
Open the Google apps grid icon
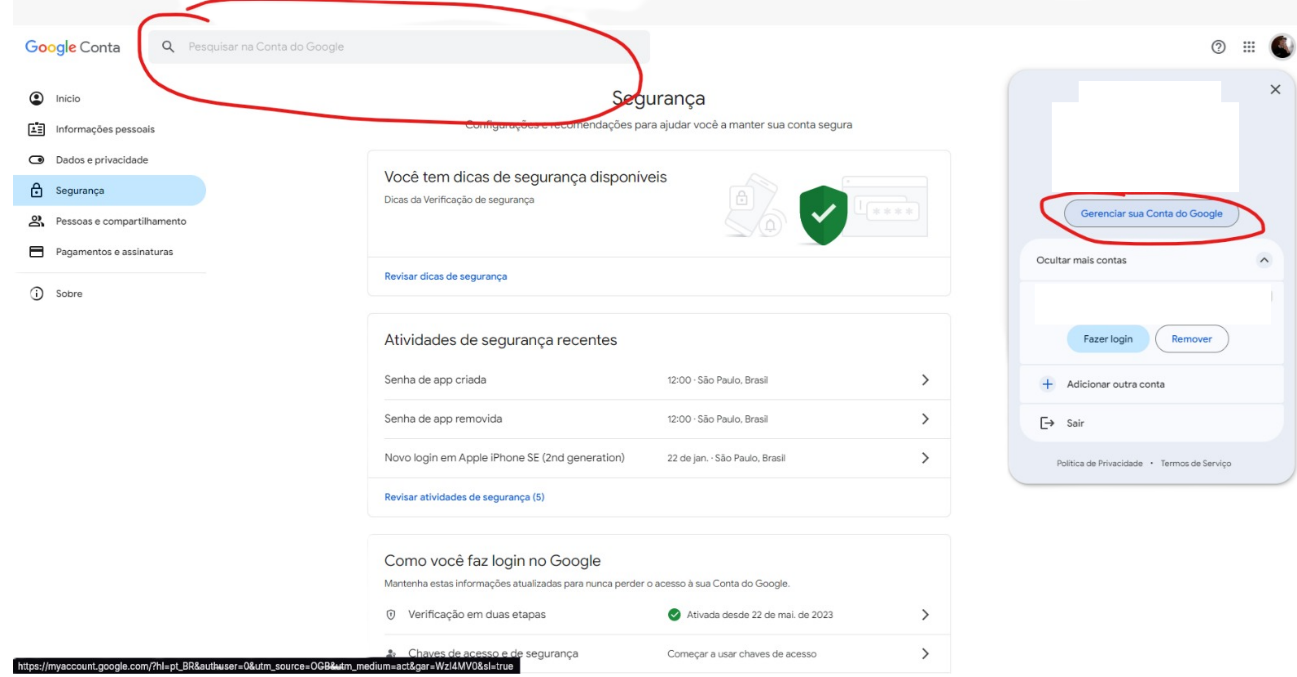1249,47
